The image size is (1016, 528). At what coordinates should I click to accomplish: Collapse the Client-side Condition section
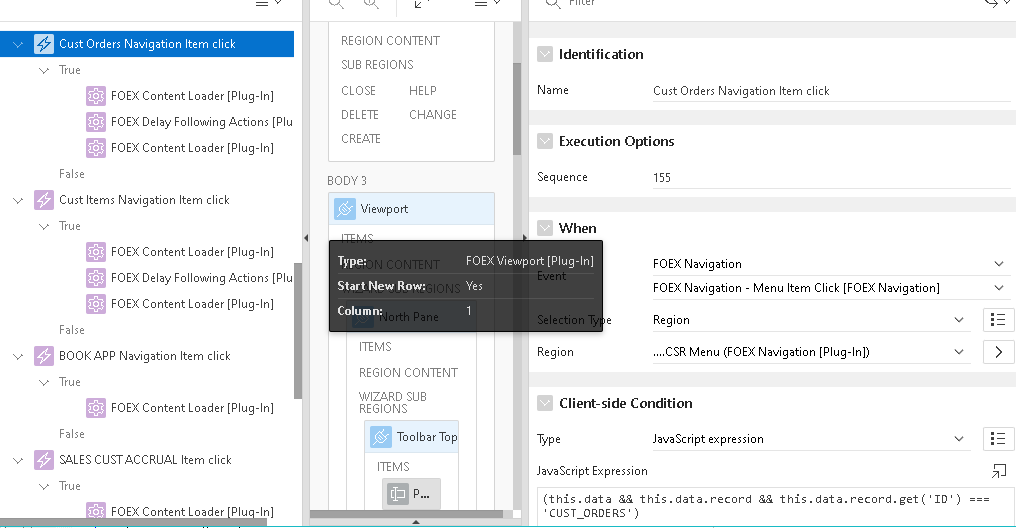coord(545,403)
